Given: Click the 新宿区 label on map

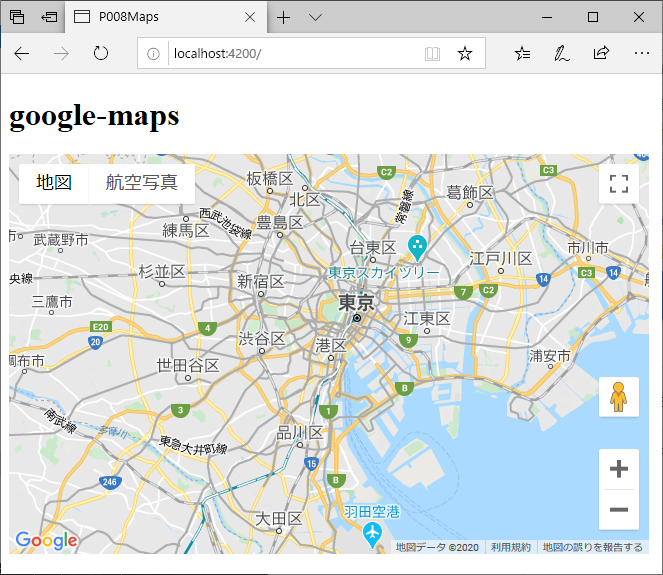Looking at the screenshot, I should click(x=261, y=282).
